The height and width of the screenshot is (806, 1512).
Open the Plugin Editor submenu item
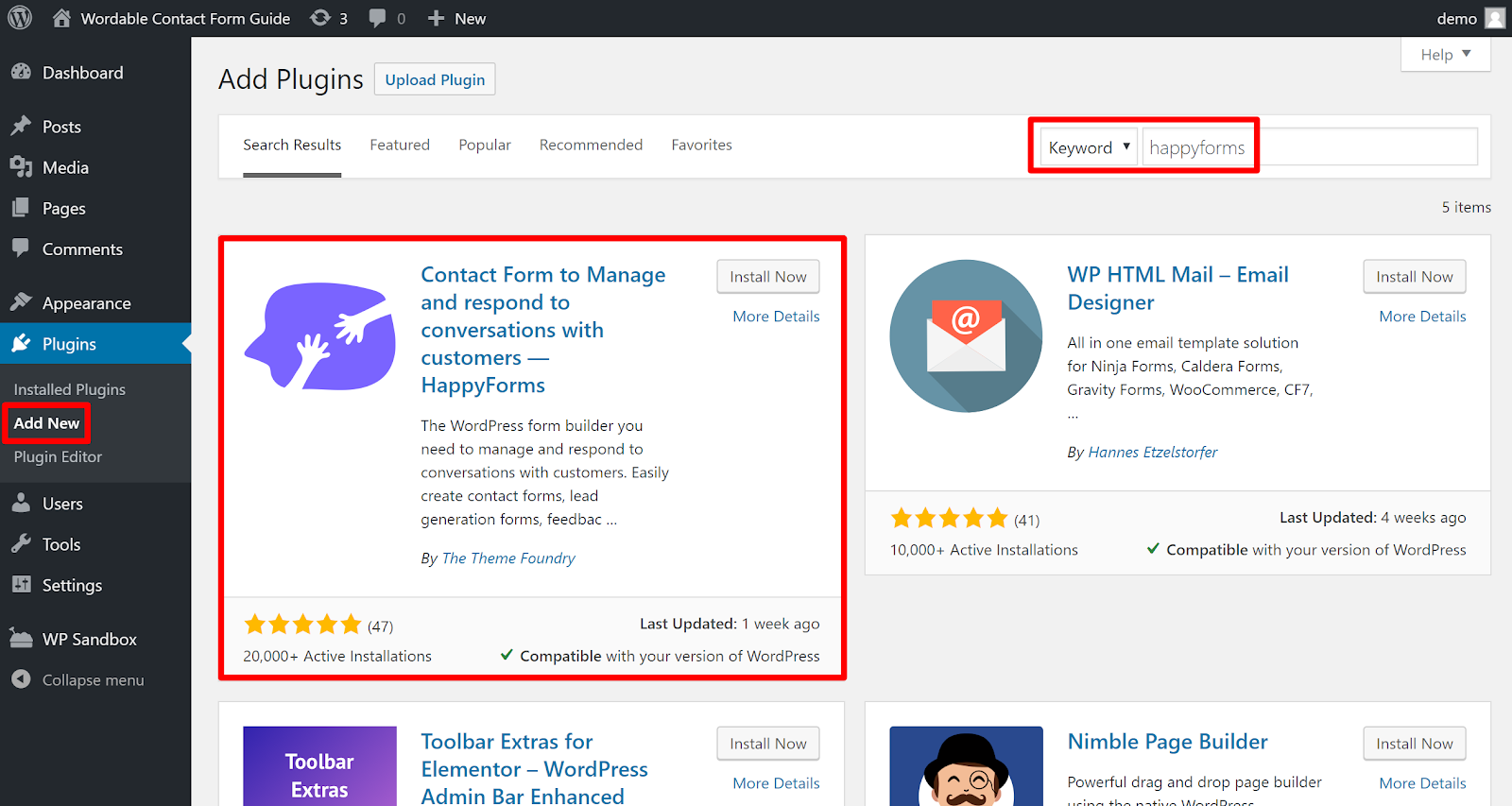(x=58, y=456)
